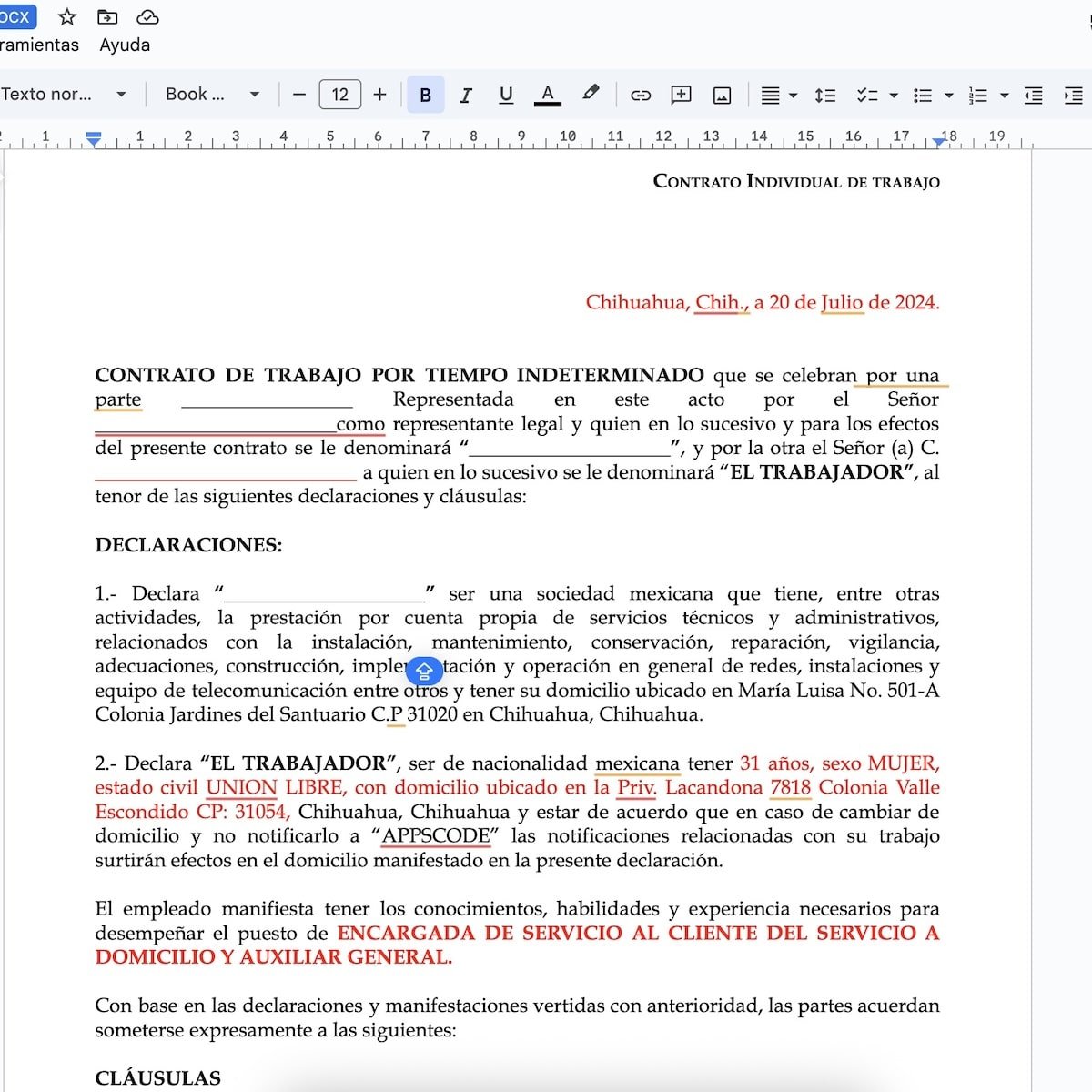Open the paragraph style dropdown Texto normal
Image resolution: width=1092 pixels, height=1092 pixels.
[64, 94]
